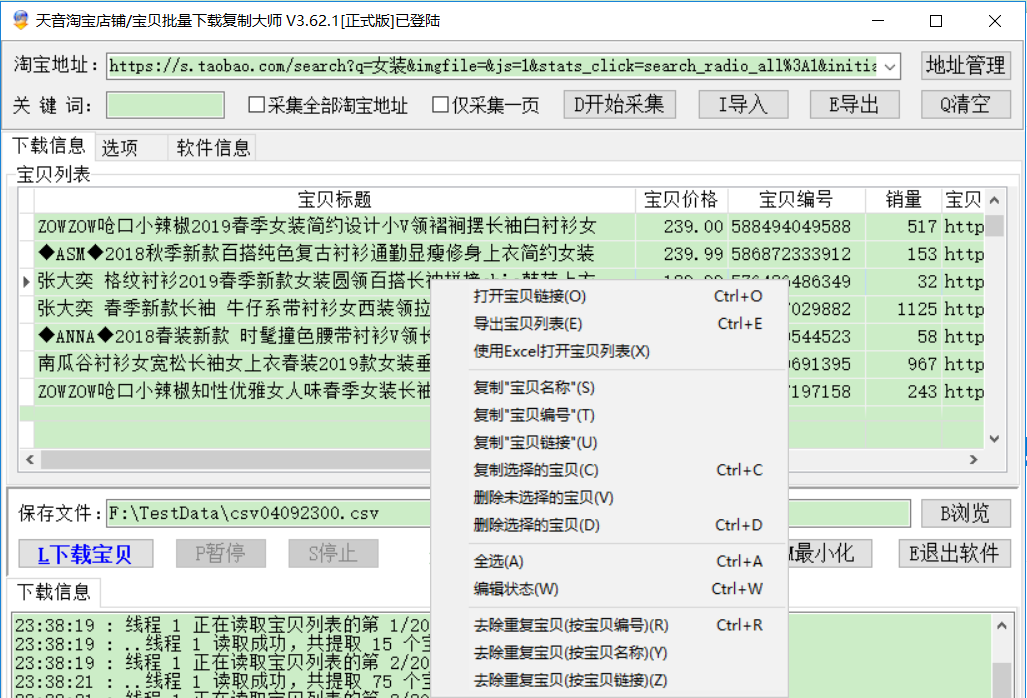Viewport: 1027px width, 698px height.
Task: Select 去除重复宝贝(按宝贝编号)(R) option
Action: pos(570,626)
